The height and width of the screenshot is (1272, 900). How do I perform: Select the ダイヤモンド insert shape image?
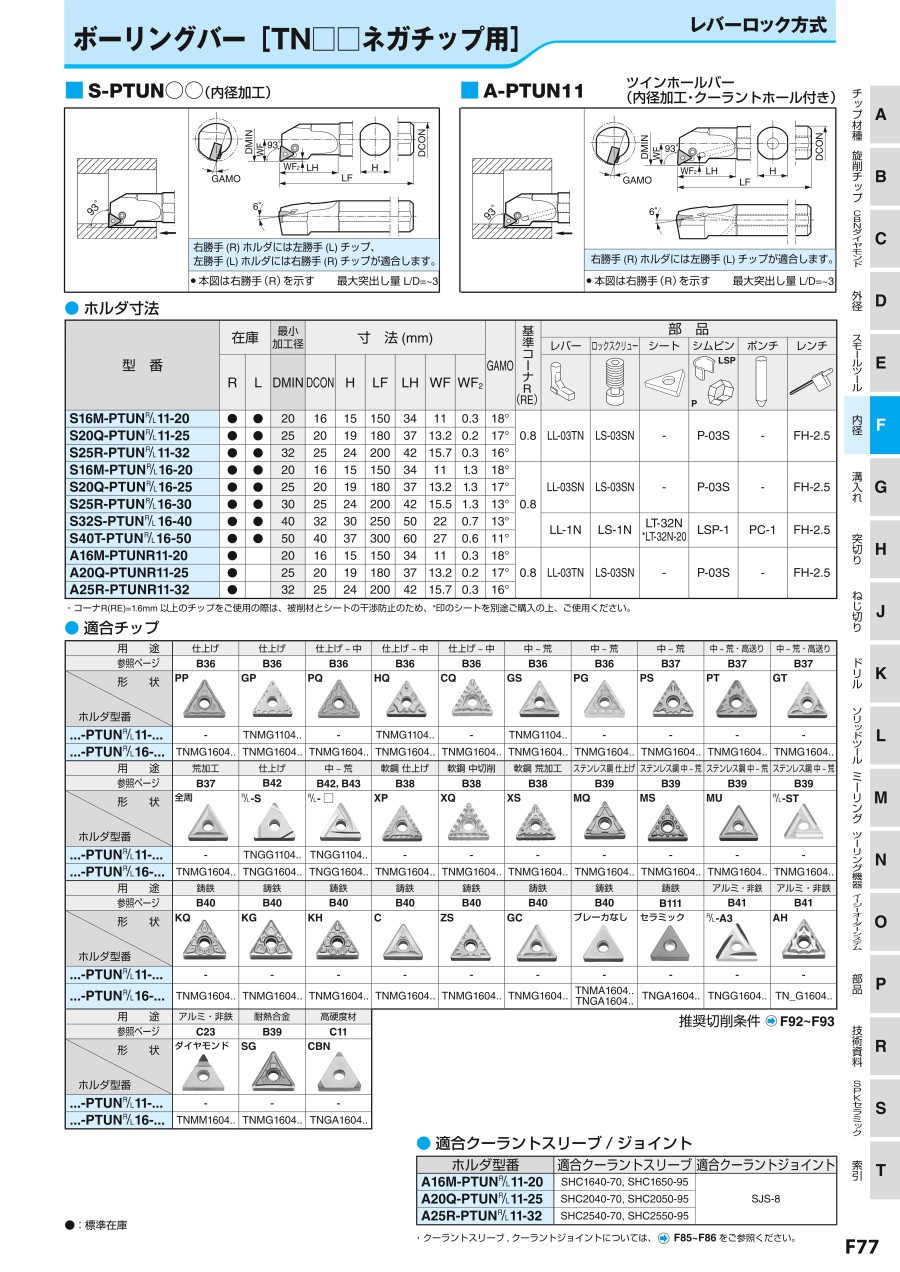coord(205,1071)
